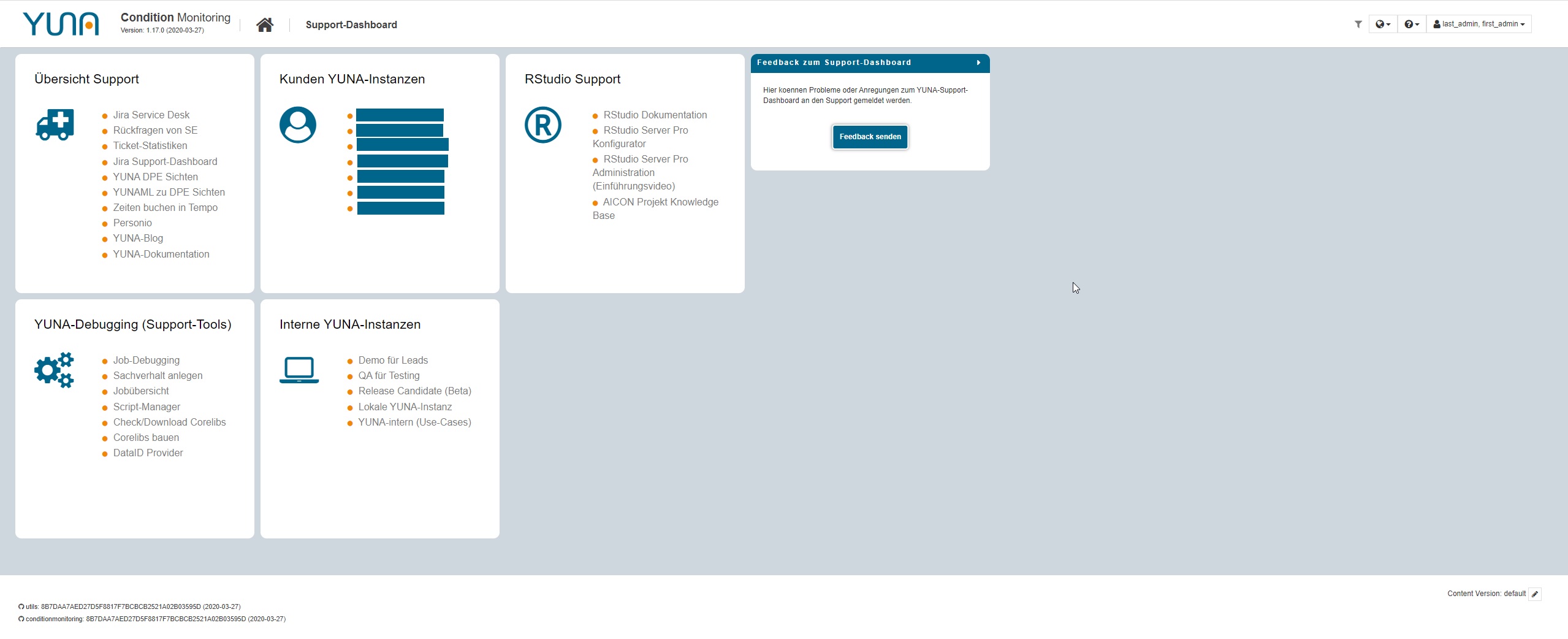Open Jira Support-Dashboard link
1568x639 pixels.
(165, 161)
